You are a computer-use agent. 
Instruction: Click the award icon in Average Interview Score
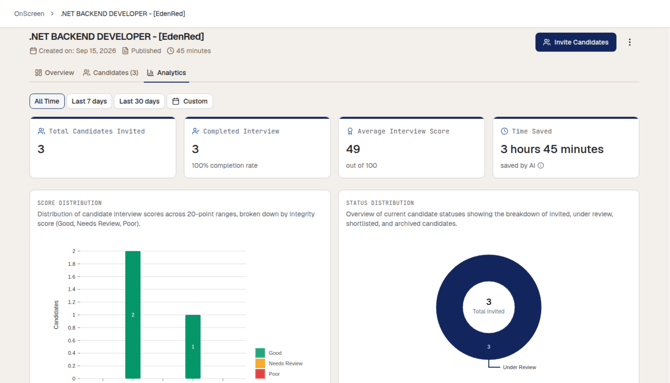(x=350, y=131)
